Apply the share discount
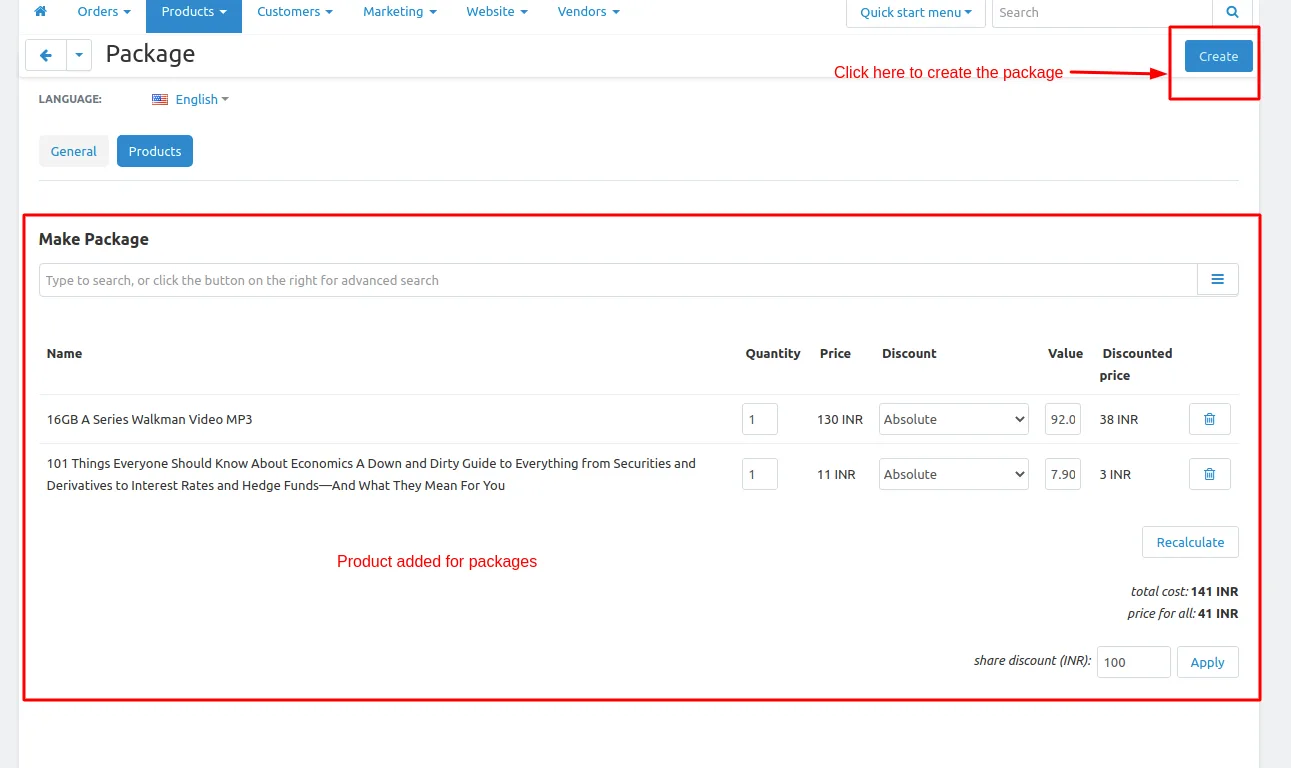The image size is (1291, 768). coord(1207,662)
